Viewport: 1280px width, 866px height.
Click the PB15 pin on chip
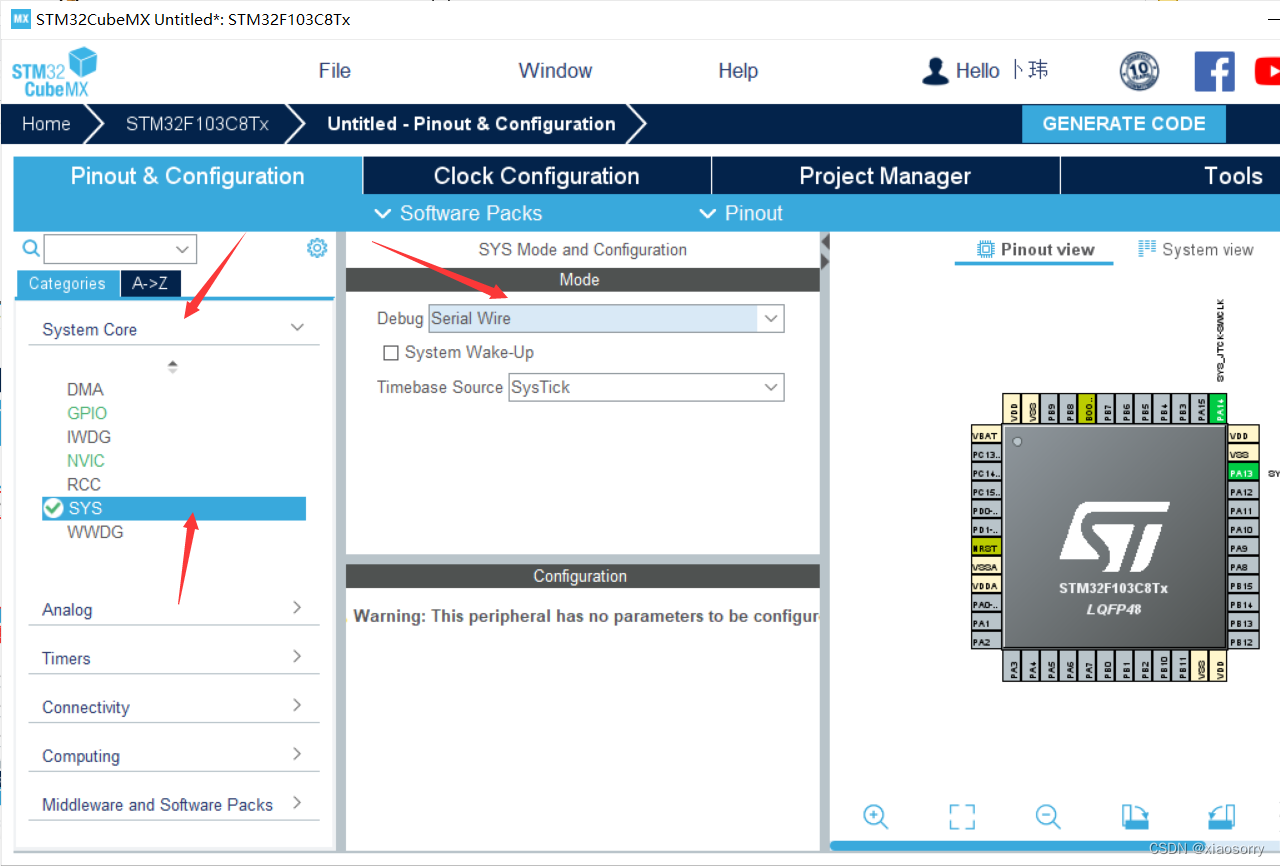(1242, 586)
